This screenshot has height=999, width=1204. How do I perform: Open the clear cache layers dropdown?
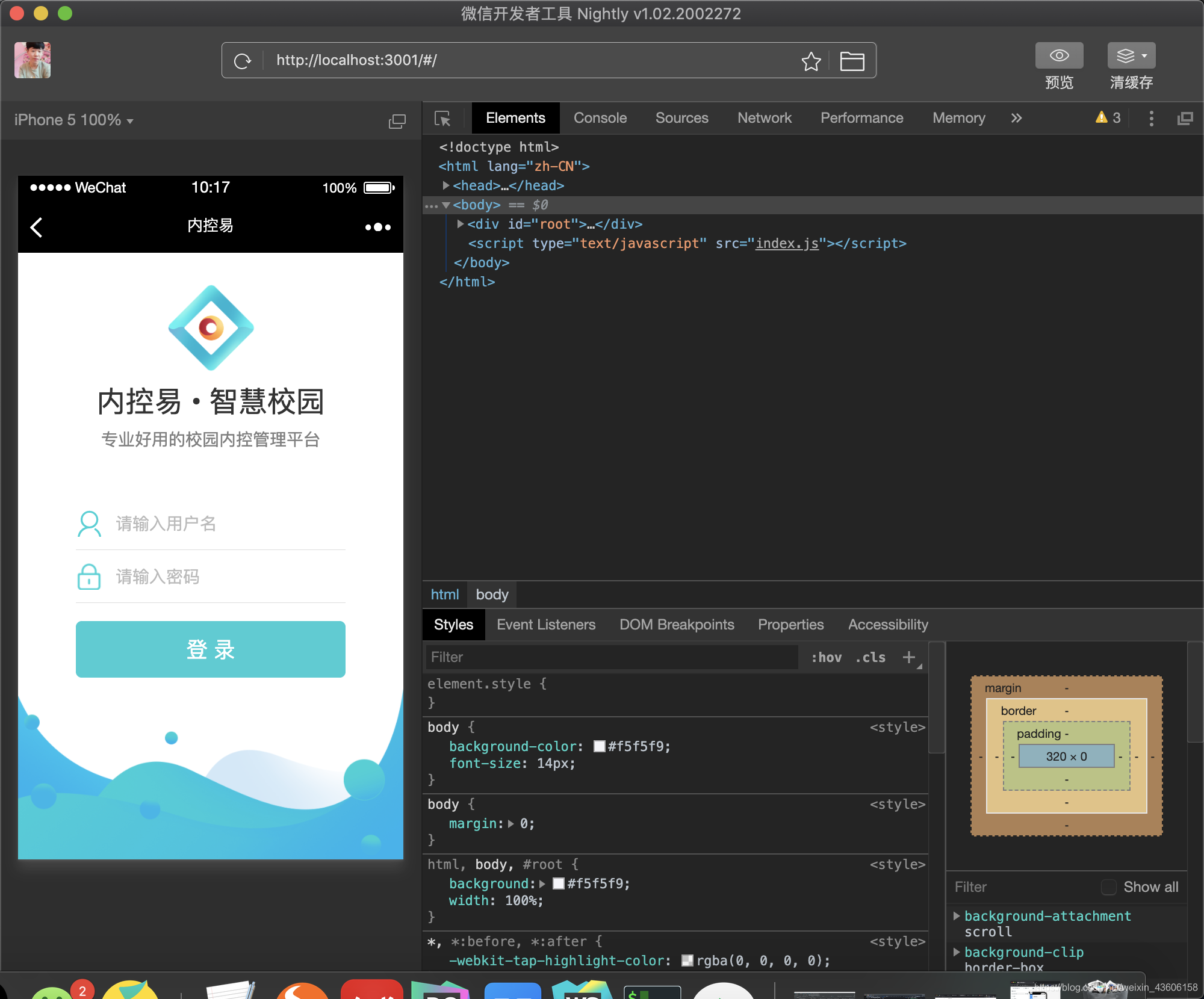tap(1131, 55)
